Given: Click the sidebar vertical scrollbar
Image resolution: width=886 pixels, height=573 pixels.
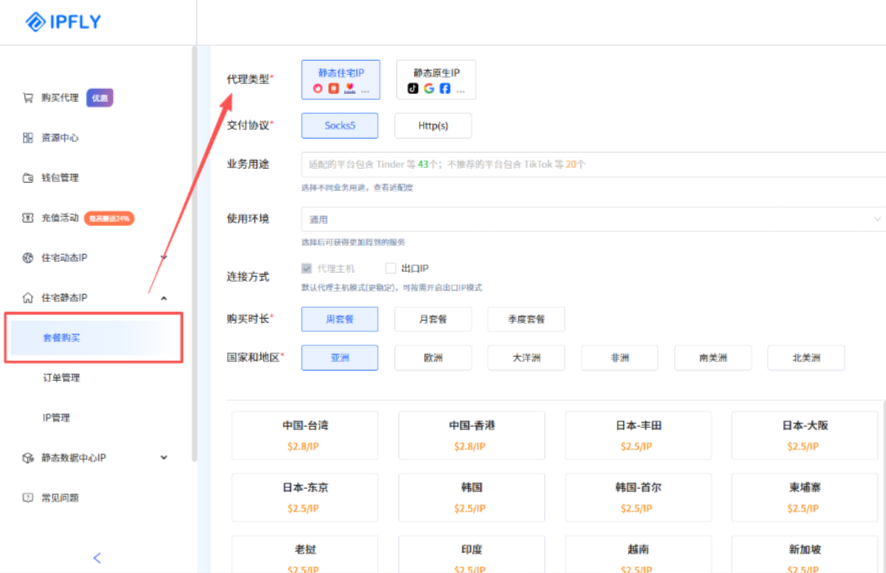Looking at the screenshot, I should pyautogui.click(x=194, y=254).
